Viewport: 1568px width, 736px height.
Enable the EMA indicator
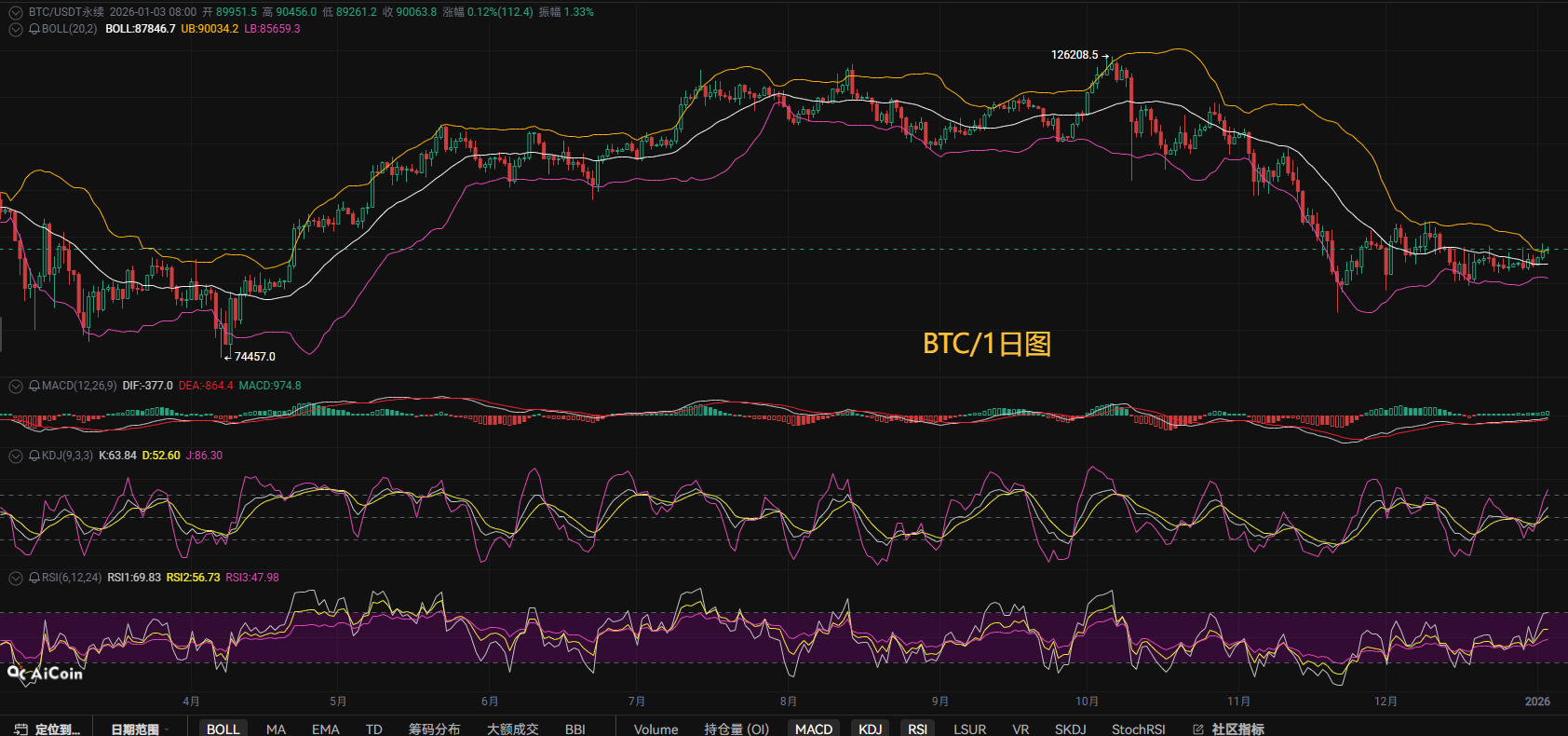click(x=325, y=729)
